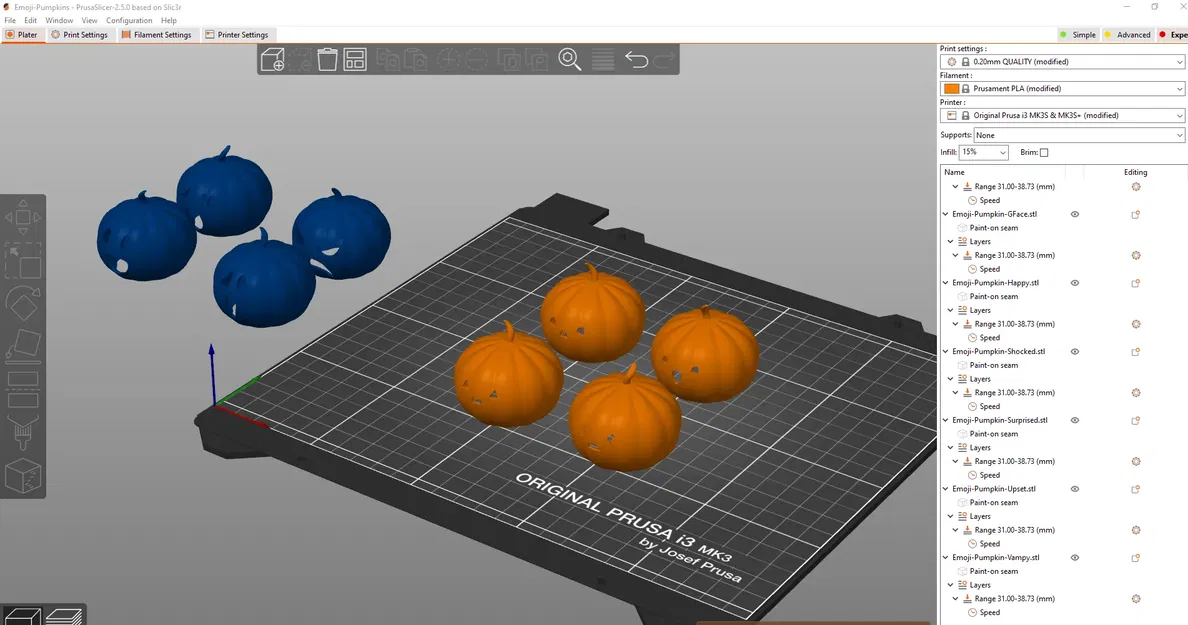This screenshot has height=625, width=1188.
Task: Collapse the Emoji-Pumpkin-Shocked.stl tree node
Action: pyautogui.click(x=946, y=352)
